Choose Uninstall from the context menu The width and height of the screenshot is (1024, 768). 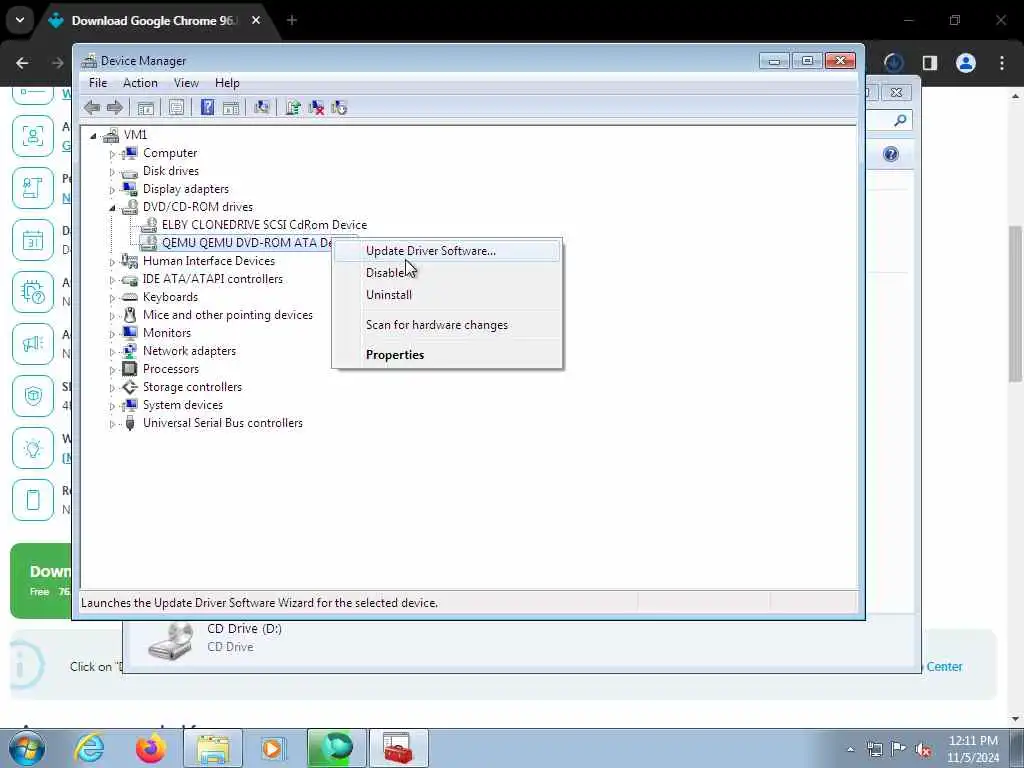point(447,295)
